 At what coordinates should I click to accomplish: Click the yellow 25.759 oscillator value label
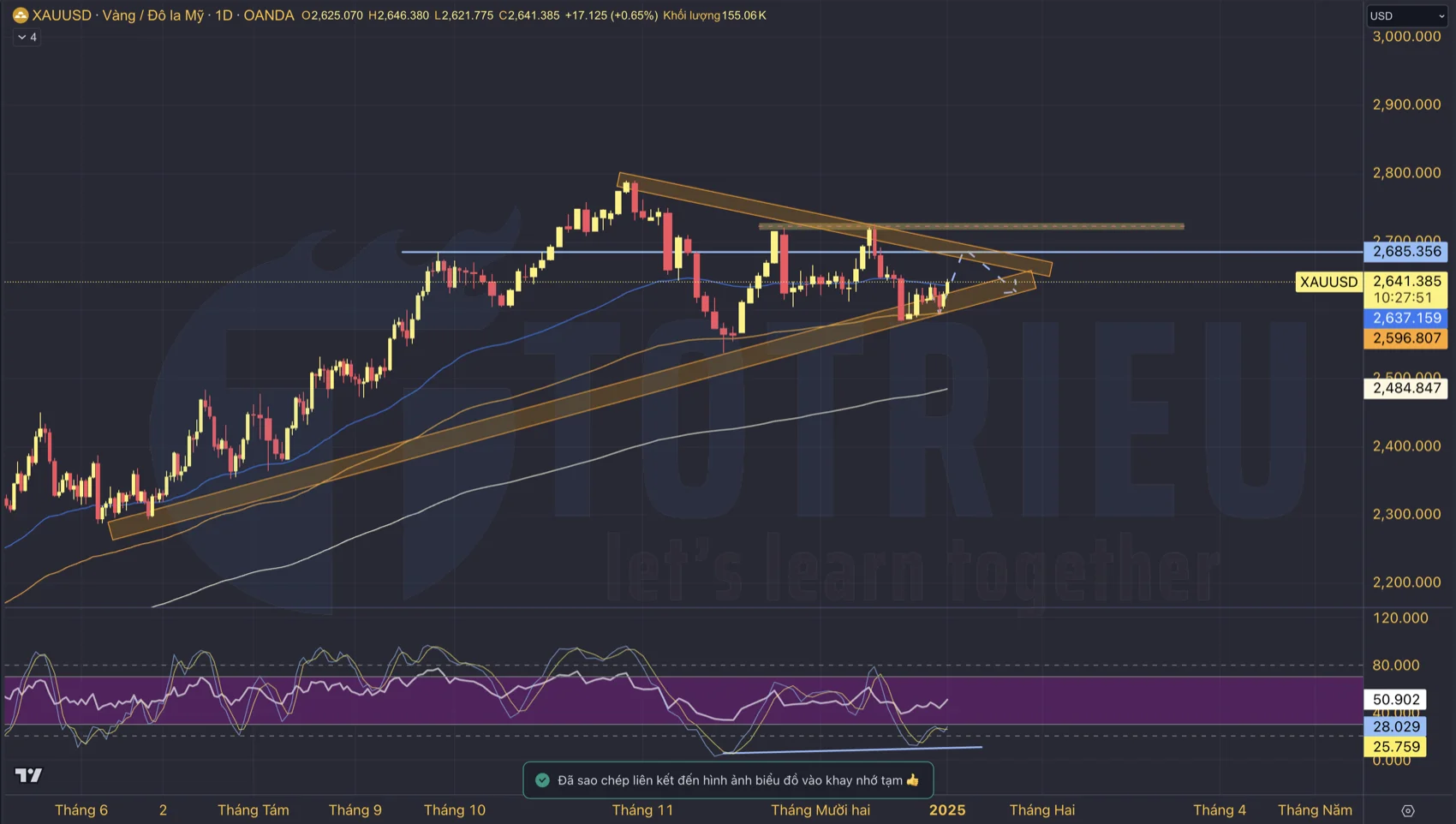click(1395, 747)
